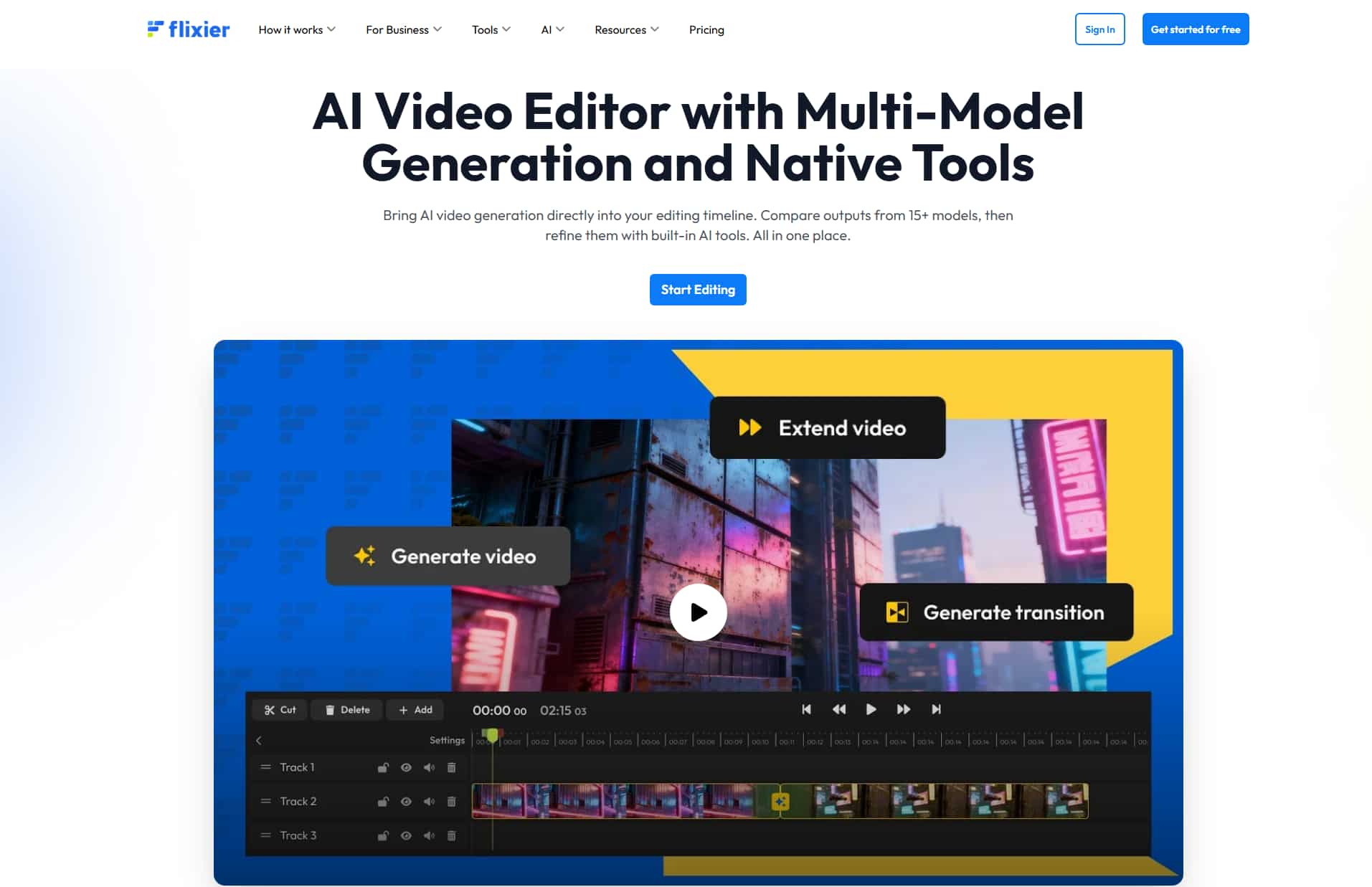Select the Track 3 label
Image resolution: width=1372 pixels, height=887 pixels.
tap(298, 835)
